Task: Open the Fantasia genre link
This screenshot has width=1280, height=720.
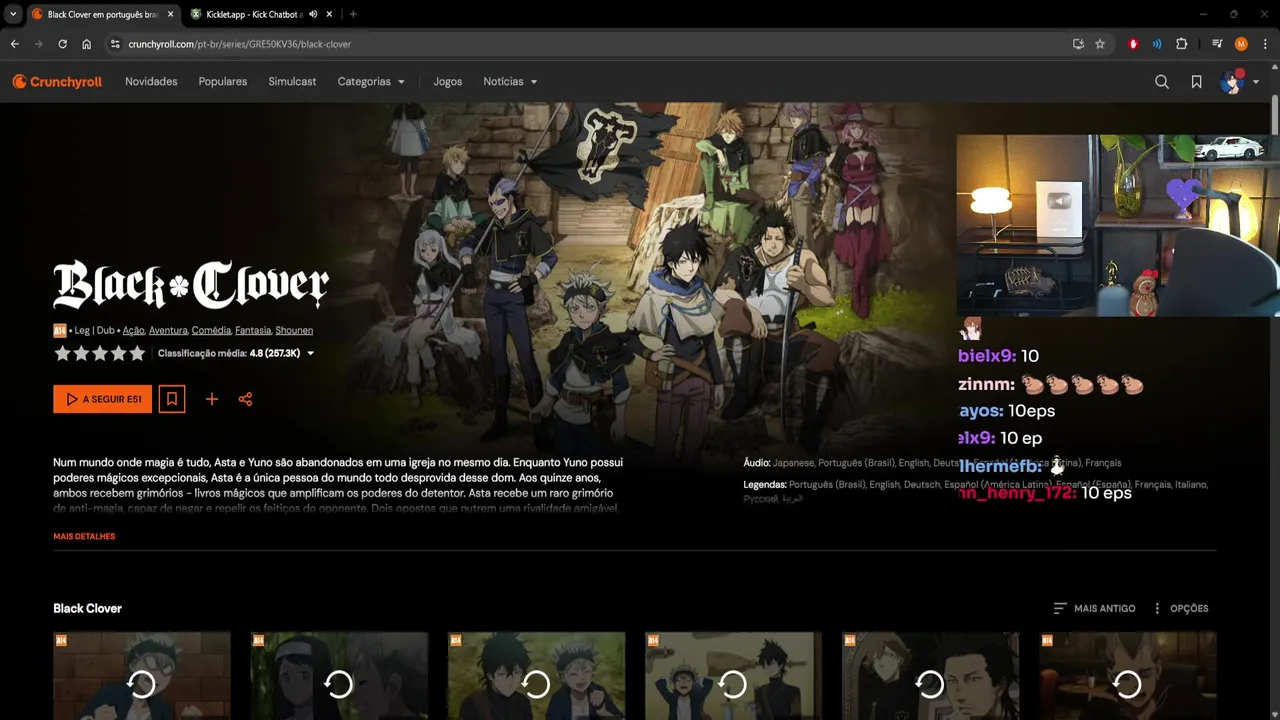Action: pyautogui.click(x=253, y=330)
